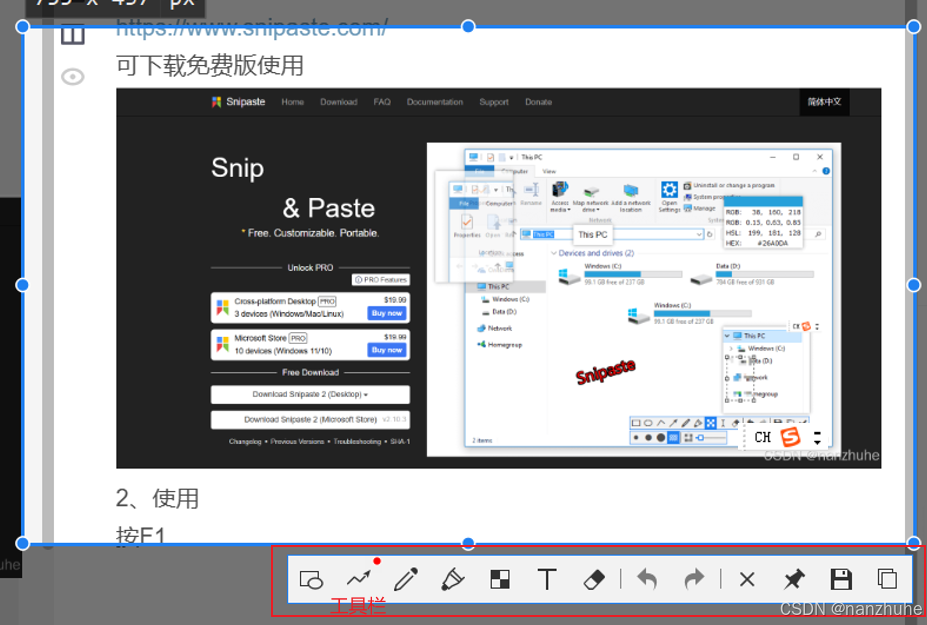Select the eraser tool
The height and width of the screenshot is (625, 927).
click(594, 579)
